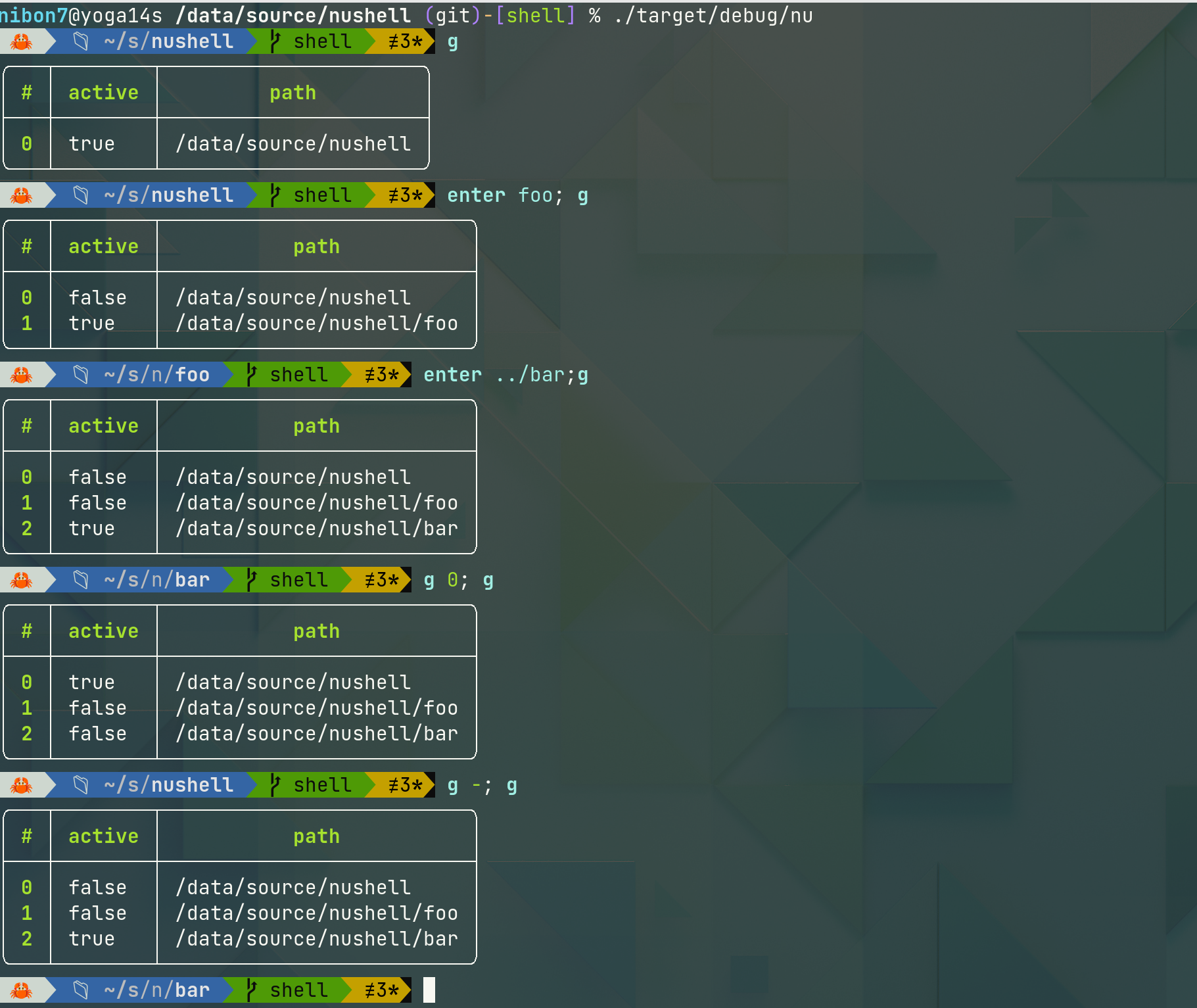Switch to the shell tab shown in the top bar
Image resolution: width=1197 pixels, height=1008 pixels.
[x=322, y=41]
